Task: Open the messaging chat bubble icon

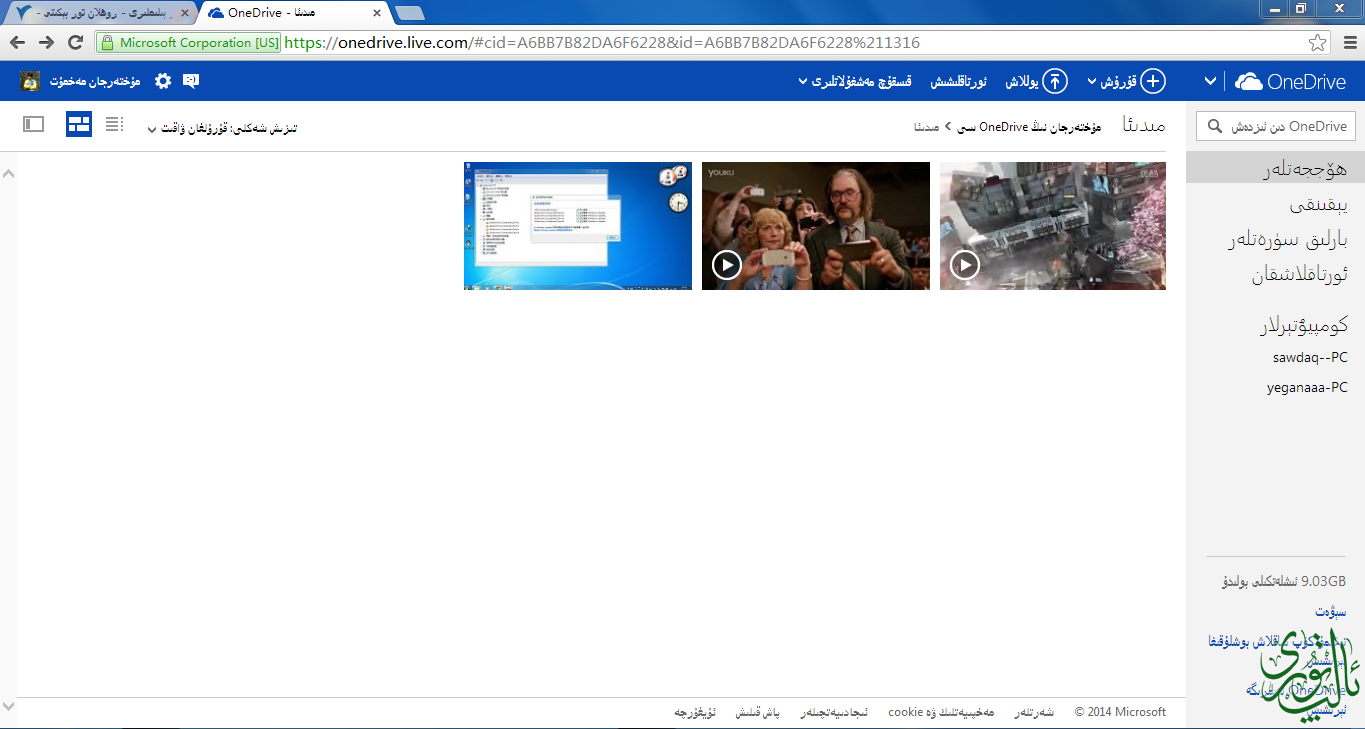Action: [191, 81]
